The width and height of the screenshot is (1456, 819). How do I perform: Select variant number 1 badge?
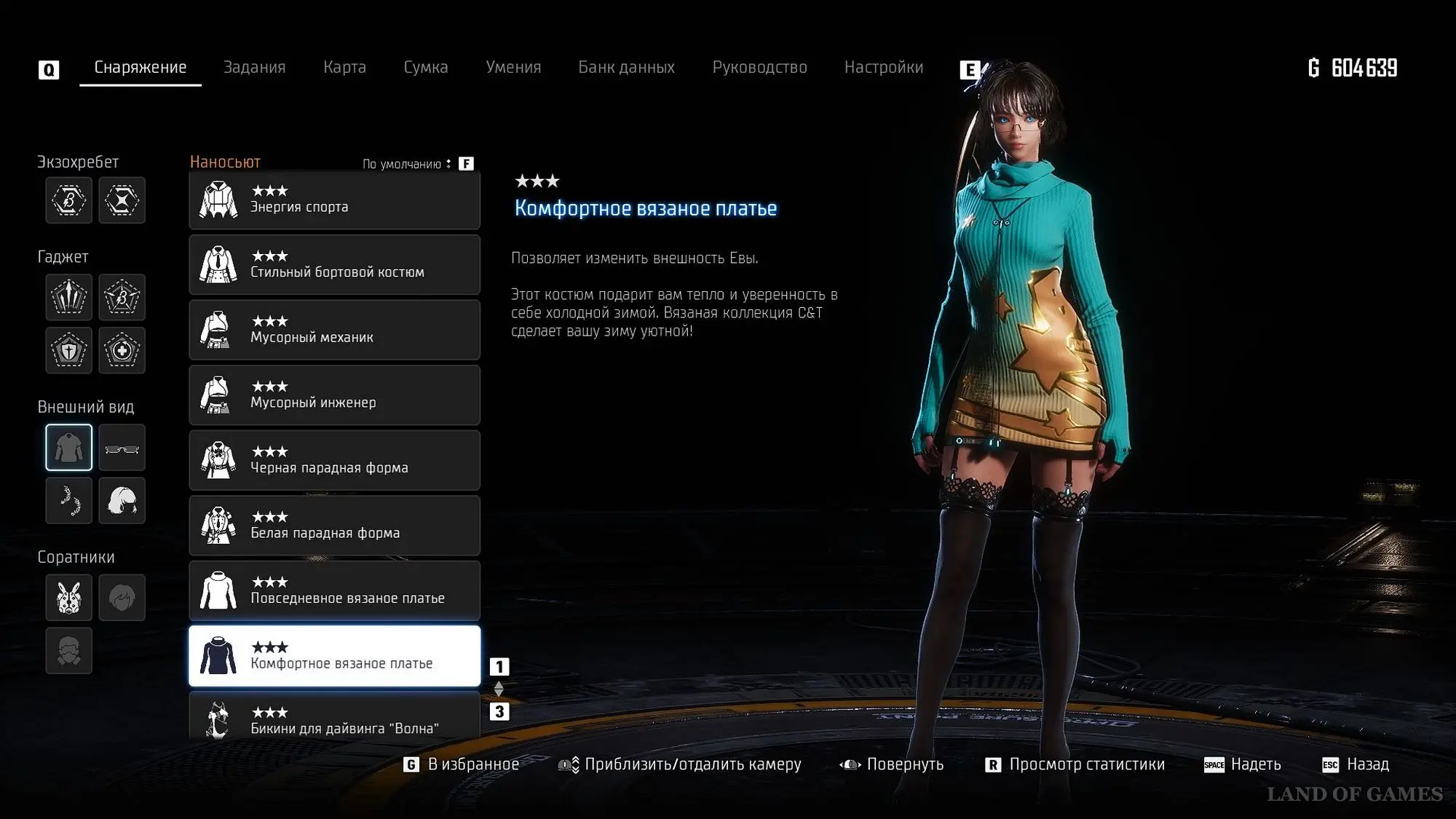coord(499,666)
